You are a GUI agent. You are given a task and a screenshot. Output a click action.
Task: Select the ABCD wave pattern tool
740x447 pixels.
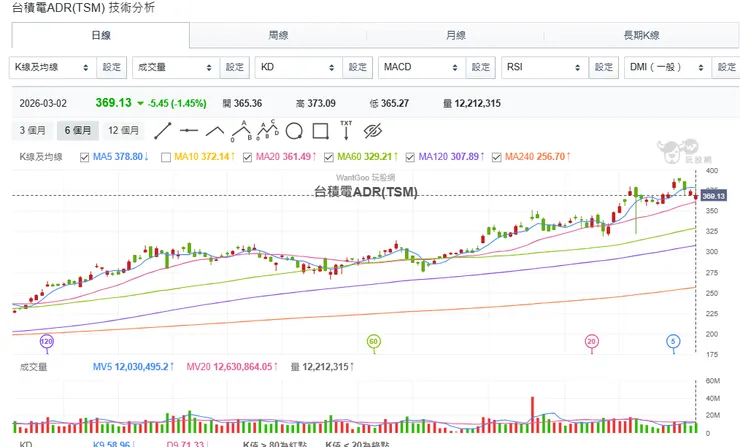click(268, 130)
